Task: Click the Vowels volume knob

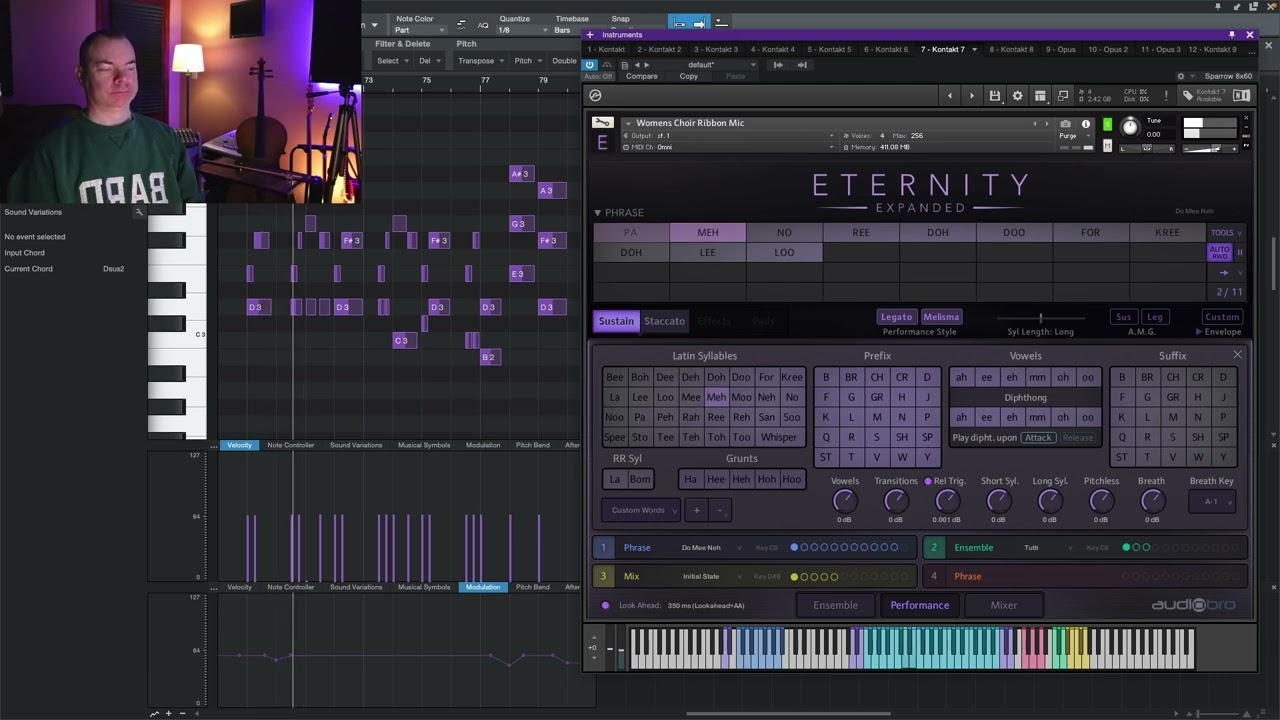Action: [845, 501]
